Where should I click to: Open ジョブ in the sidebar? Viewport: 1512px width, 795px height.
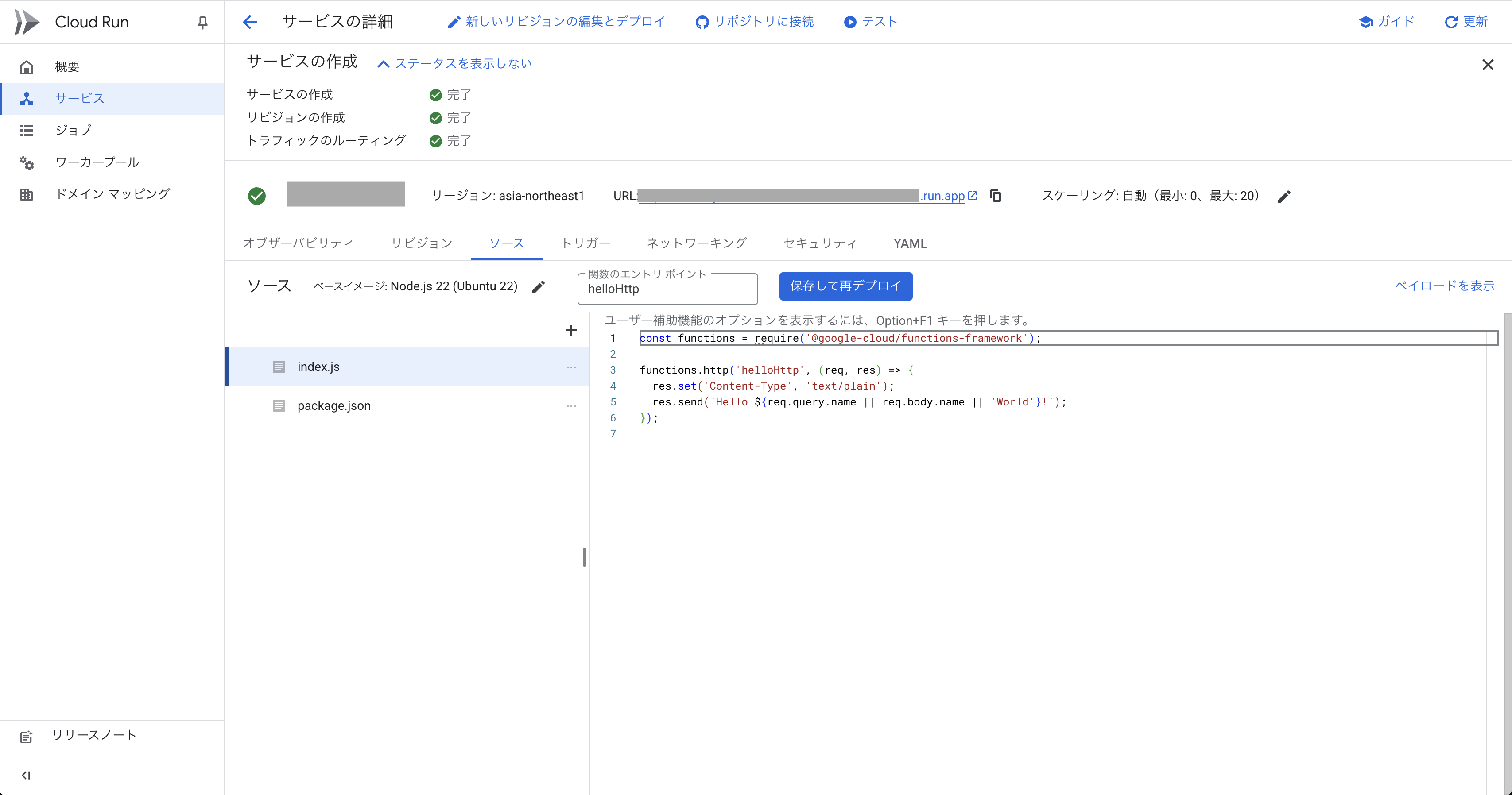click(x=74, y=130)
